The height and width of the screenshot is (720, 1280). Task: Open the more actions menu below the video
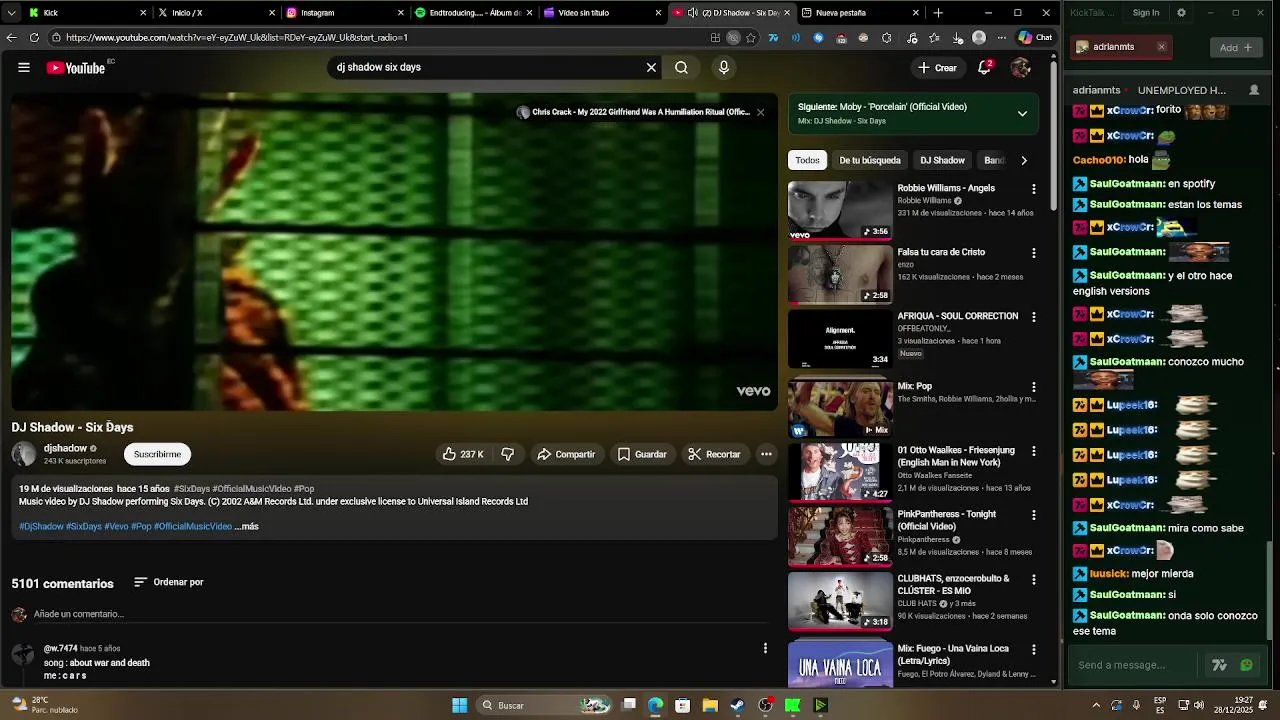(x=766, y=454)
